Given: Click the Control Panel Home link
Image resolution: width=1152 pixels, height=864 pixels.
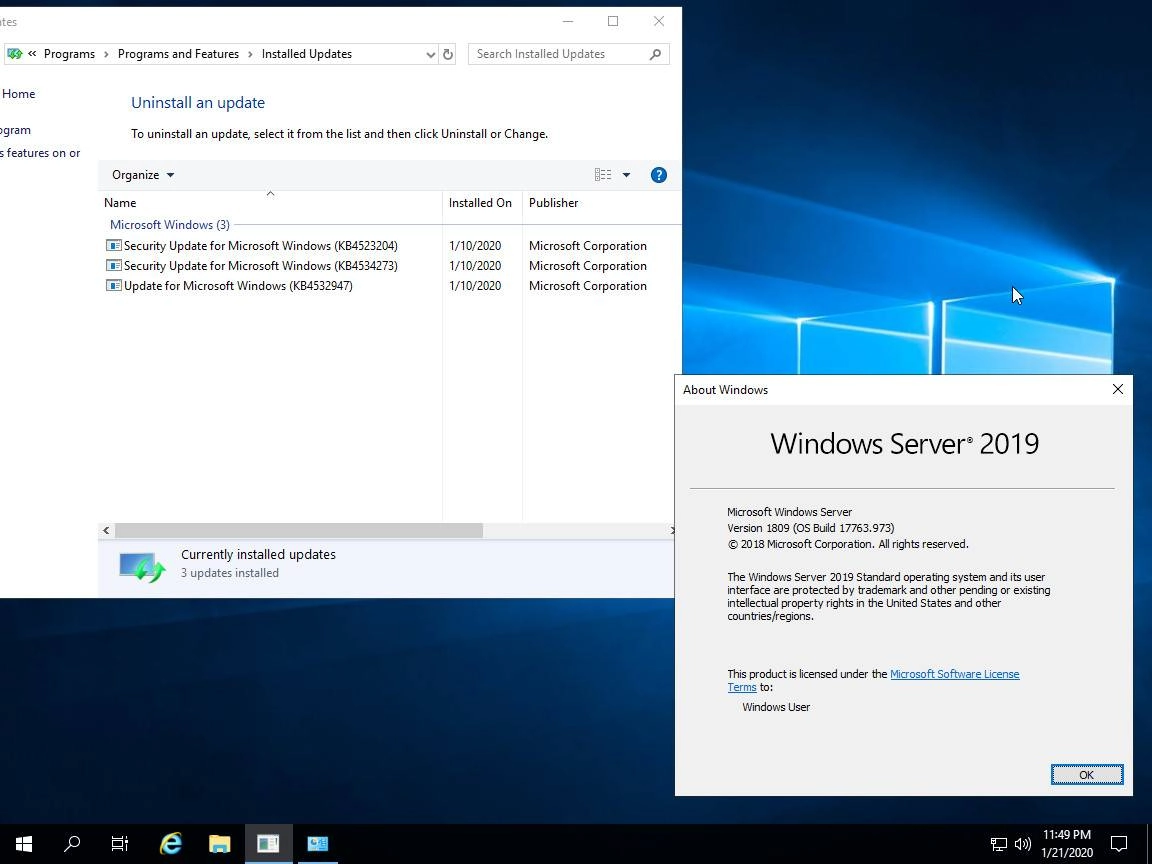Looking at the screenshot, I should click(x=18, y=93).
